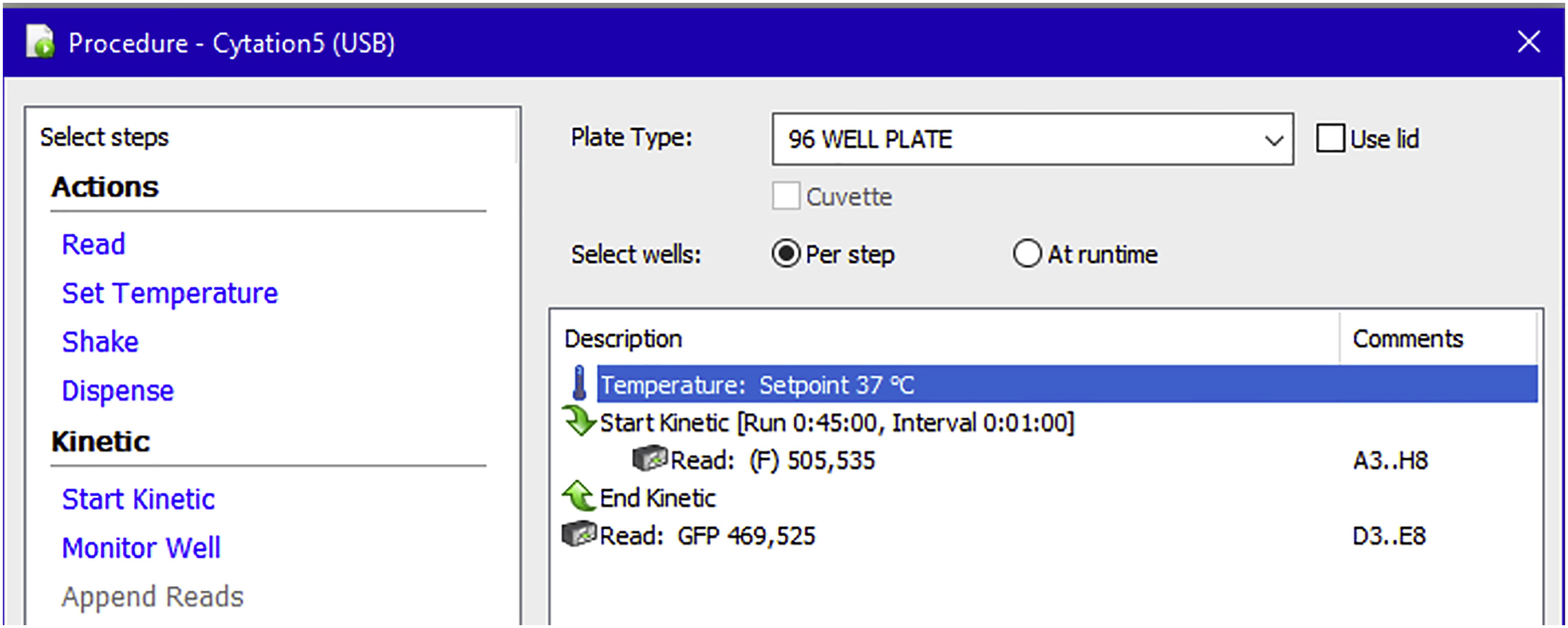Choose the At runtime radio option
1568x628 pixels.
coord(1027,253)
